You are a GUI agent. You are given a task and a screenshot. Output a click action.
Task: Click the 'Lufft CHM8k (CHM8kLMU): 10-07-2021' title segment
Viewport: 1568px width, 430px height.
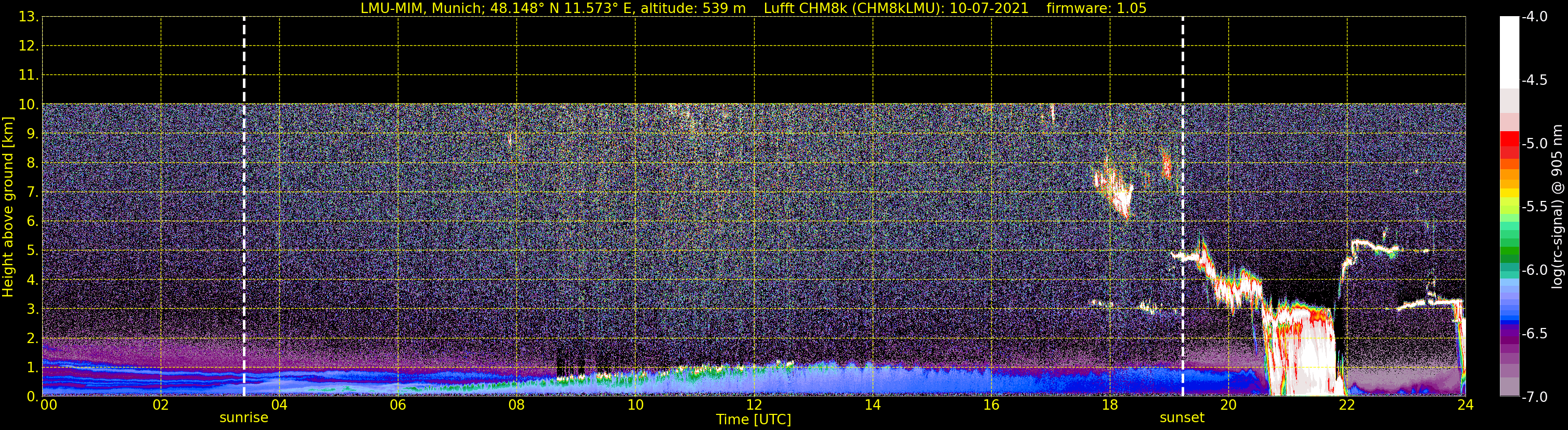tap(896, 8)
